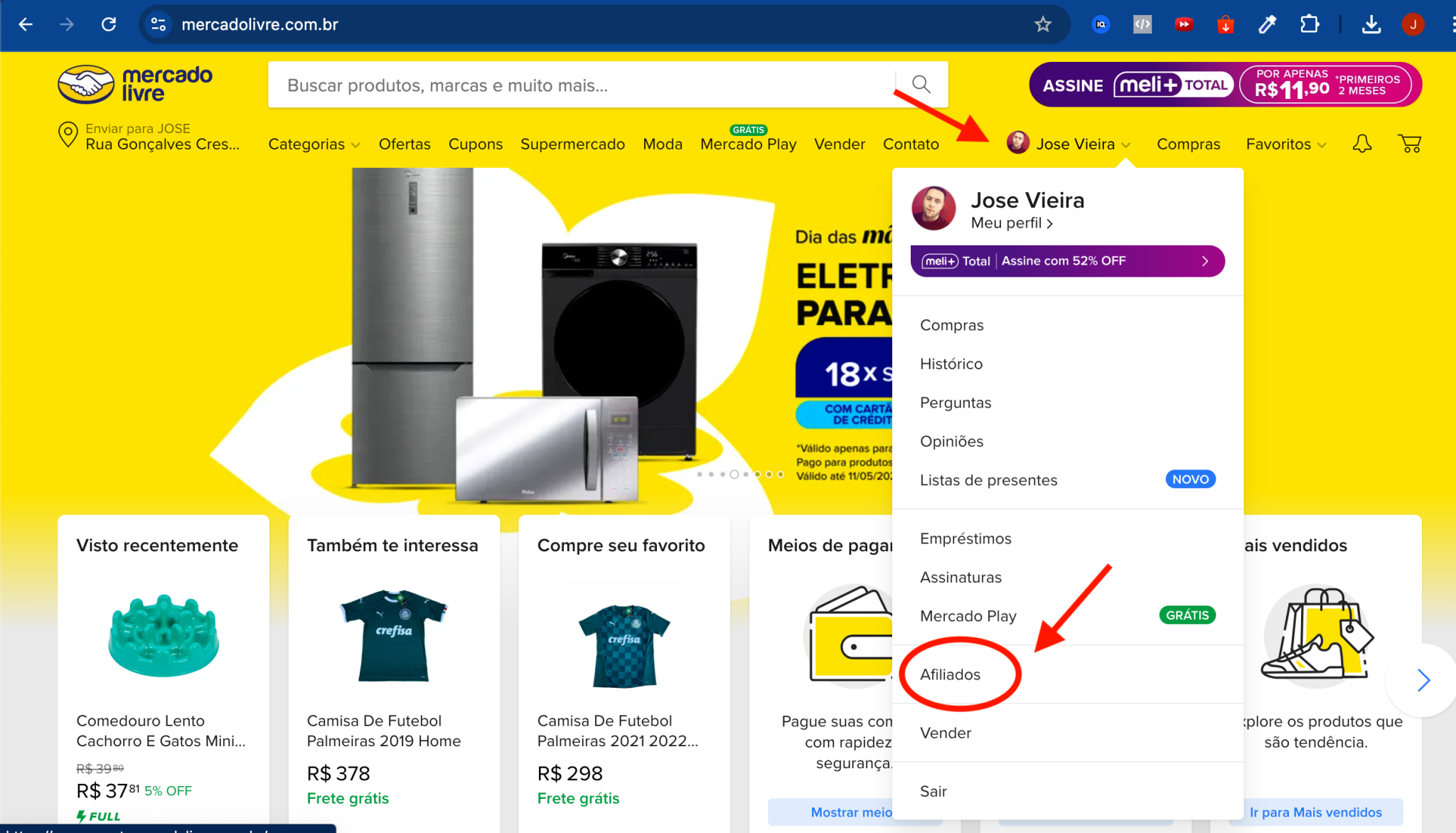Screen dimensions: 1456x833
Task: Open the shopping cart
Action: click(x=1410, y=144)
